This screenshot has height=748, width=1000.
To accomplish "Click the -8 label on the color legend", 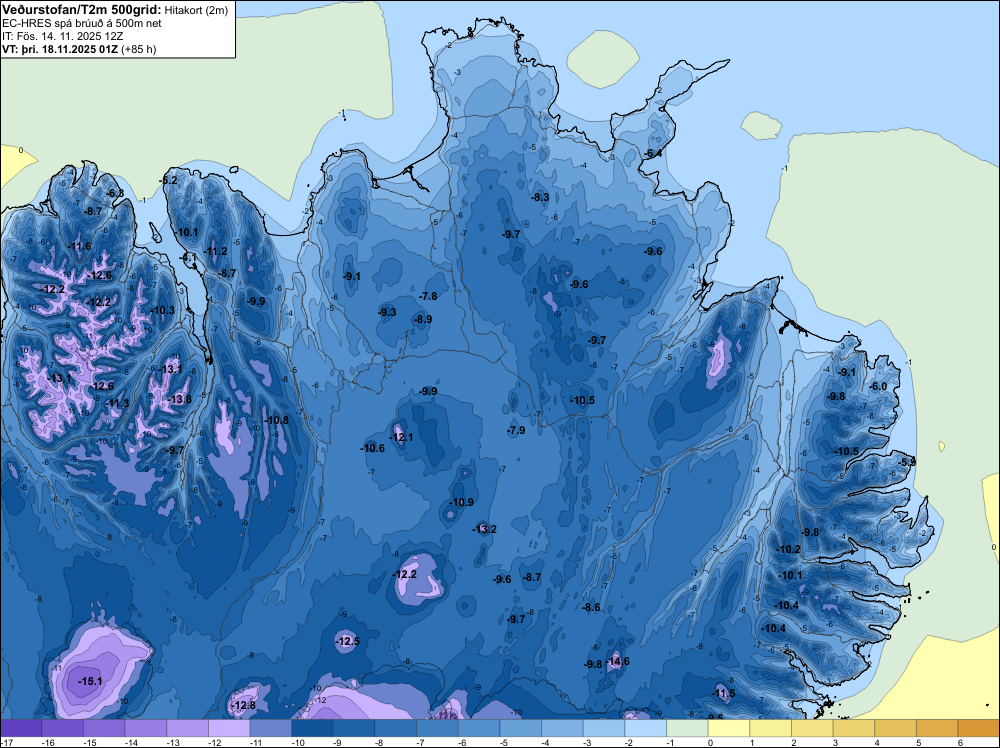I will pyautogui.click(x=379, y=742).
